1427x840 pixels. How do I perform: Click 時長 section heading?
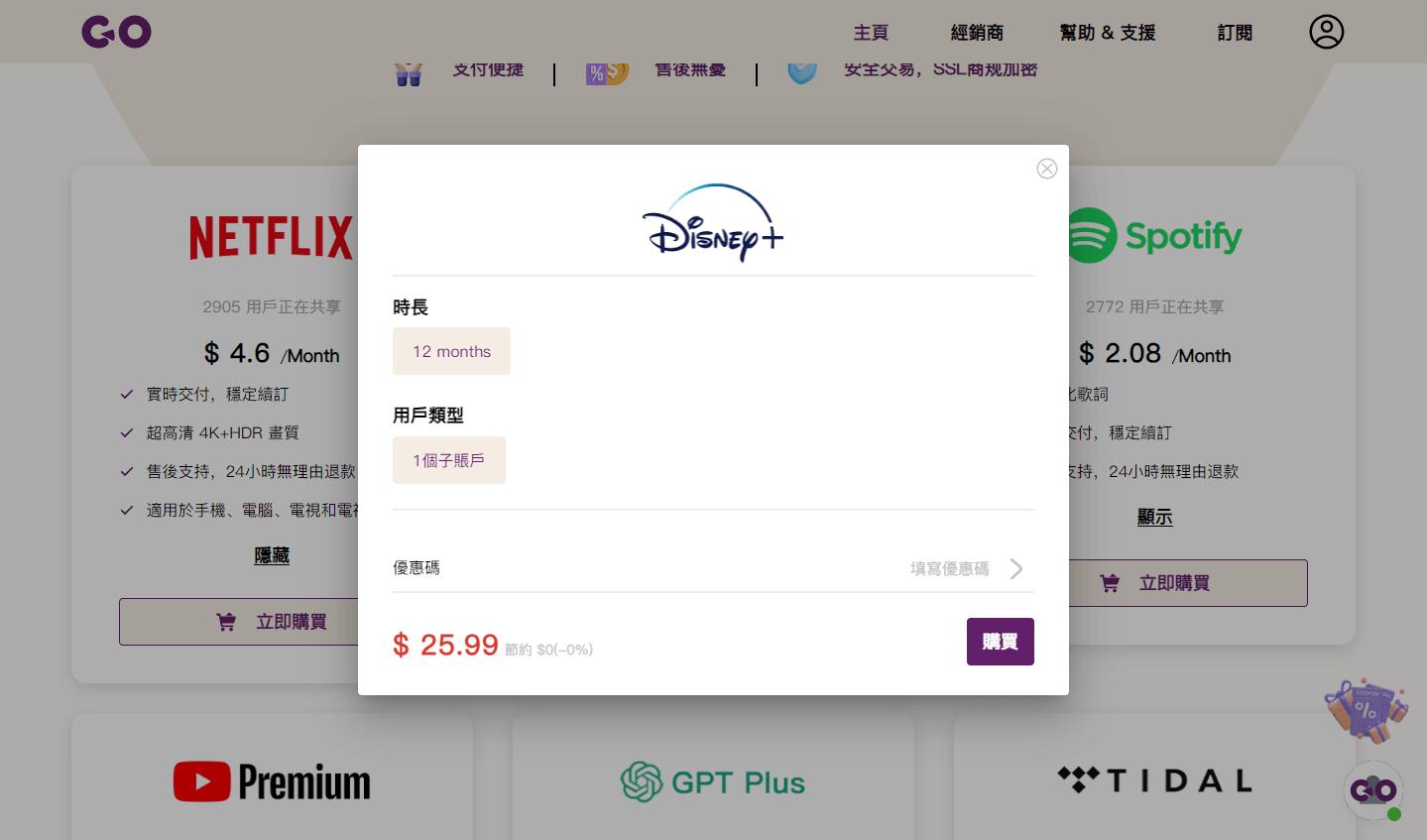[411, 307]
